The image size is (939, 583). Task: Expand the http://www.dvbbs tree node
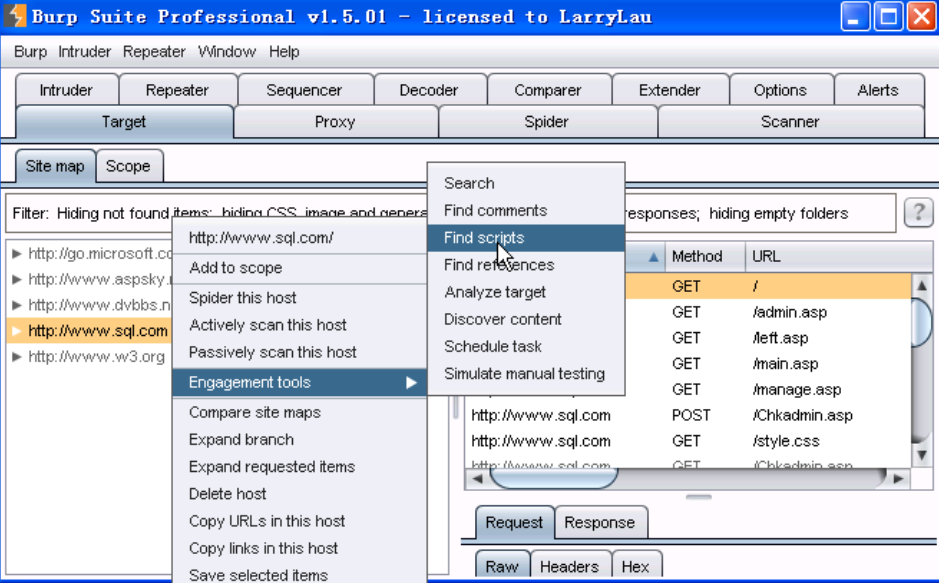click(17, 305)
